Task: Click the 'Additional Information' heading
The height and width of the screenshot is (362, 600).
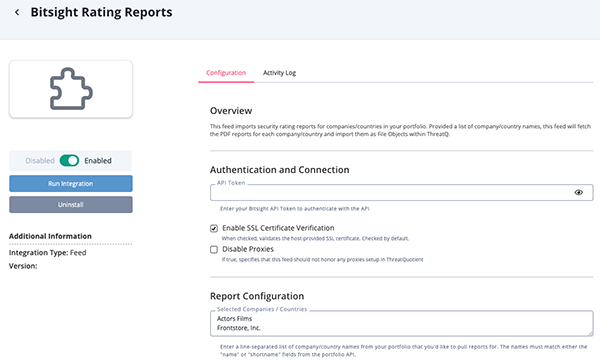Action: click(50, 236)
